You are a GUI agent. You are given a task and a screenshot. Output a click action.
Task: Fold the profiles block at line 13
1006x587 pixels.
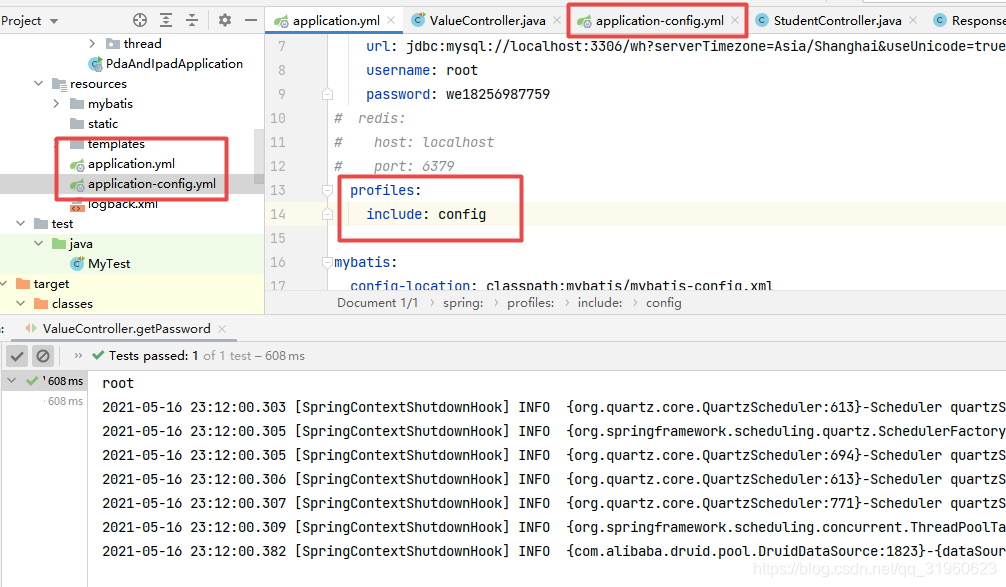tap(327, 191)
